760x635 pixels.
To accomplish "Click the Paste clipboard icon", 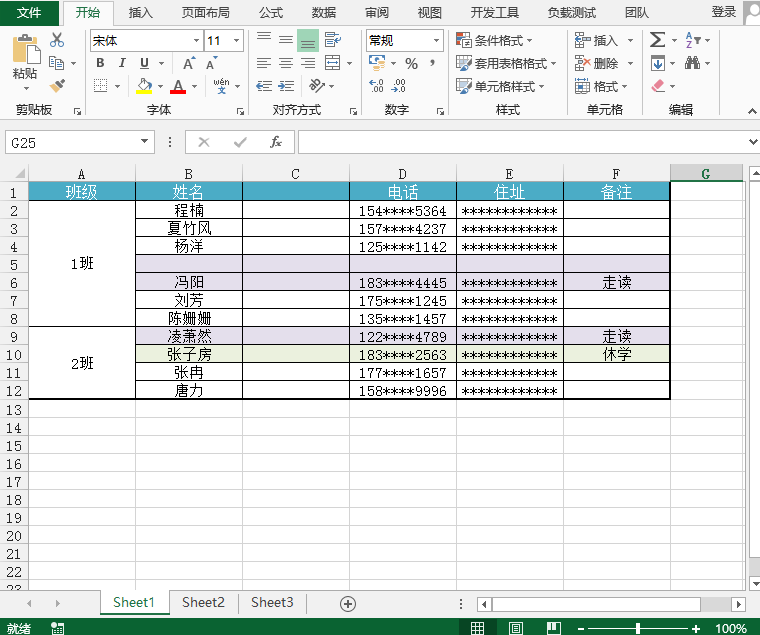I will 26,49.
